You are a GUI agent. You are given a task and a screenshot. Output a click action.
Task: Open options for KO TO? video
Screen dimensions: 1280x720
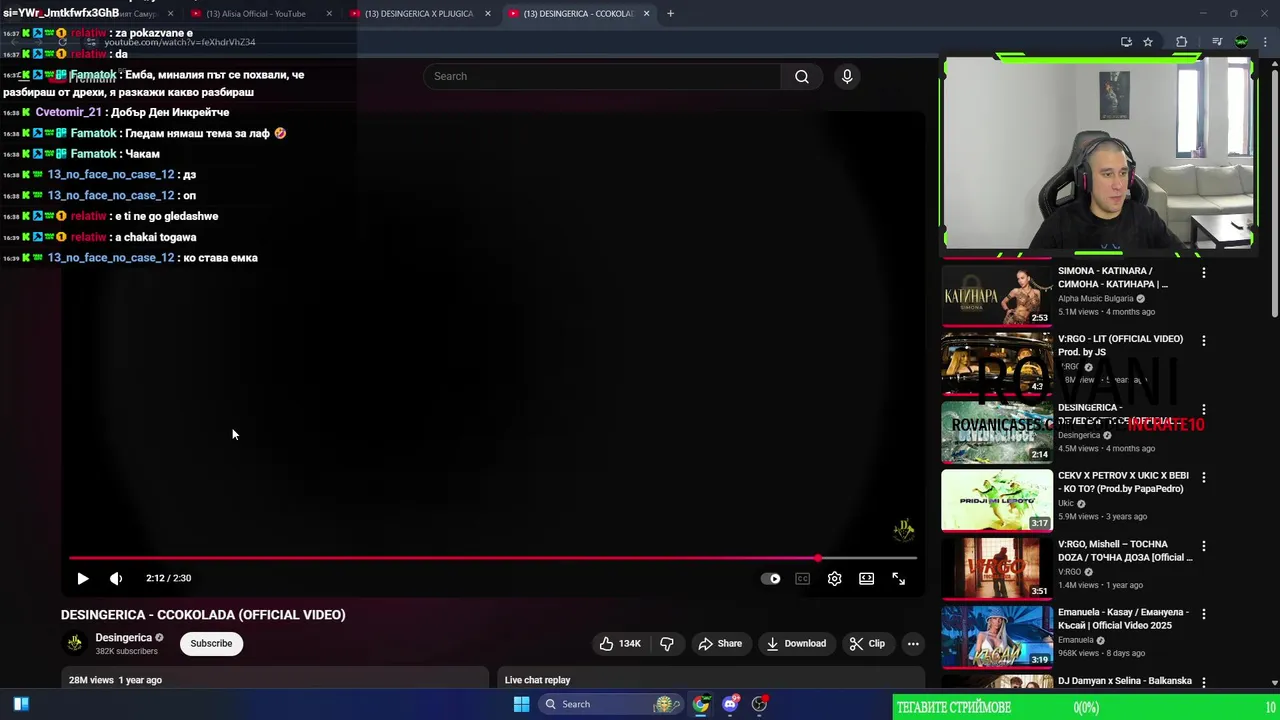[1203, 478]
